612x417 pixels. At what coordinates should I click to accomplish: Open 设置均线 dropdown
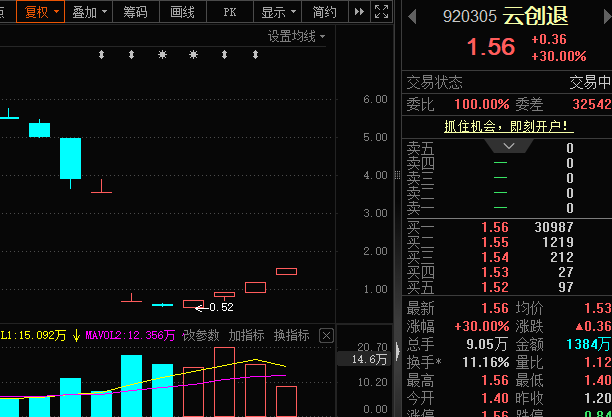(296, 37)
